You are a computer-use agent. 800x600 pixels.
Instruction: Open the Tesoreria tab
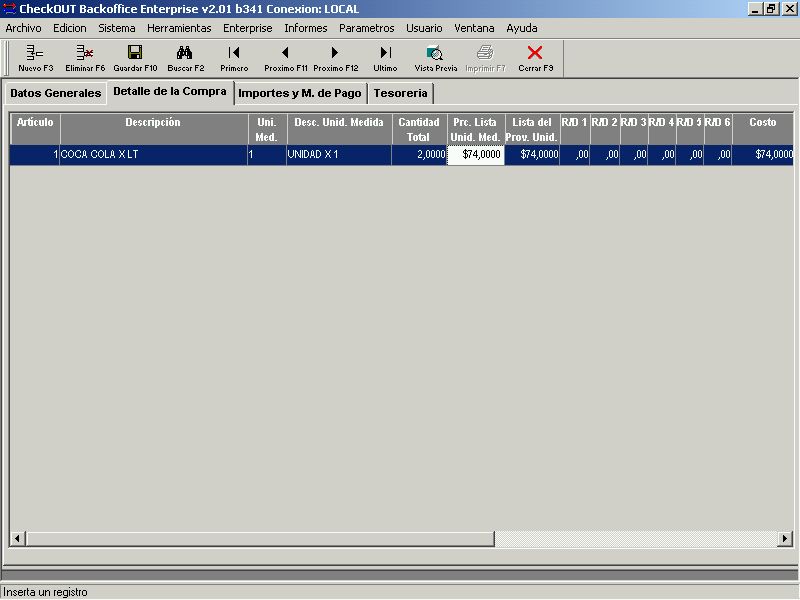coord(401,93)
